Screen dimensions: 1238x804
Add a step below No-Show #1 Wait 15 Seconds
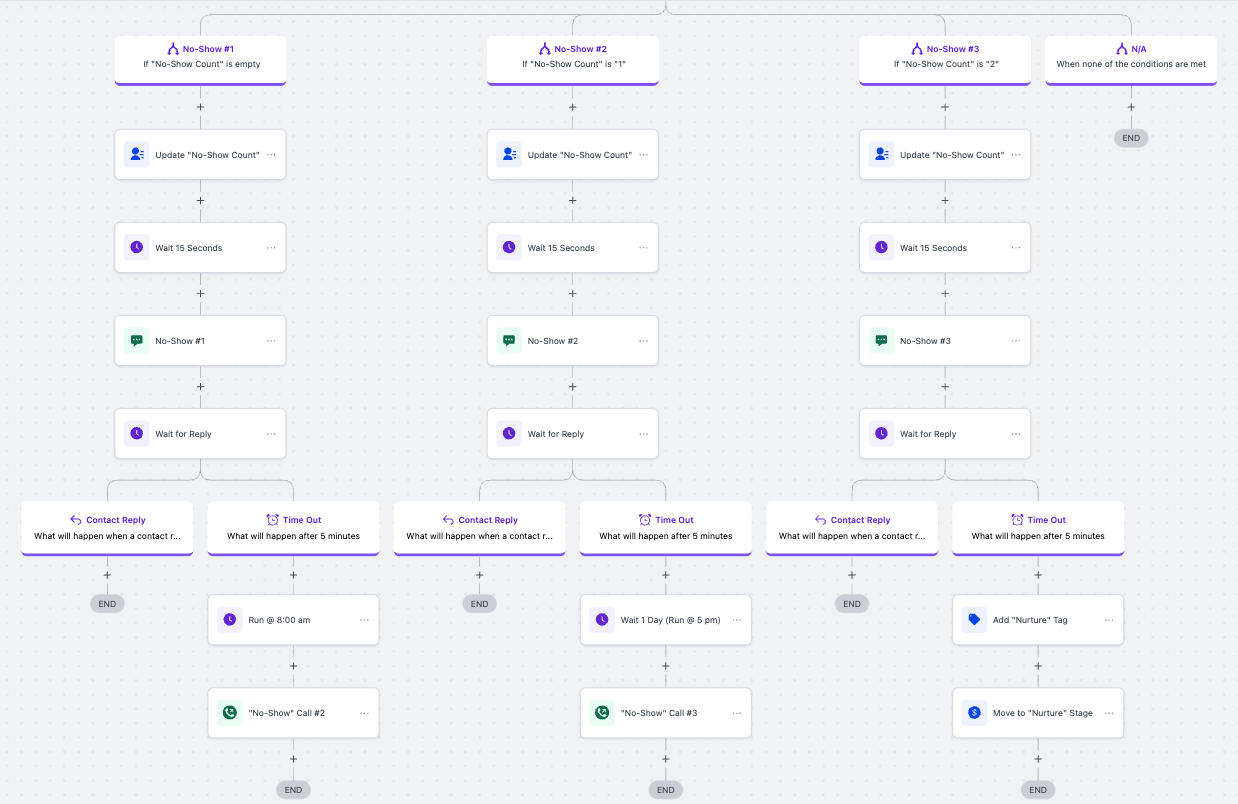pyautogui.click(x=201, y=294)
